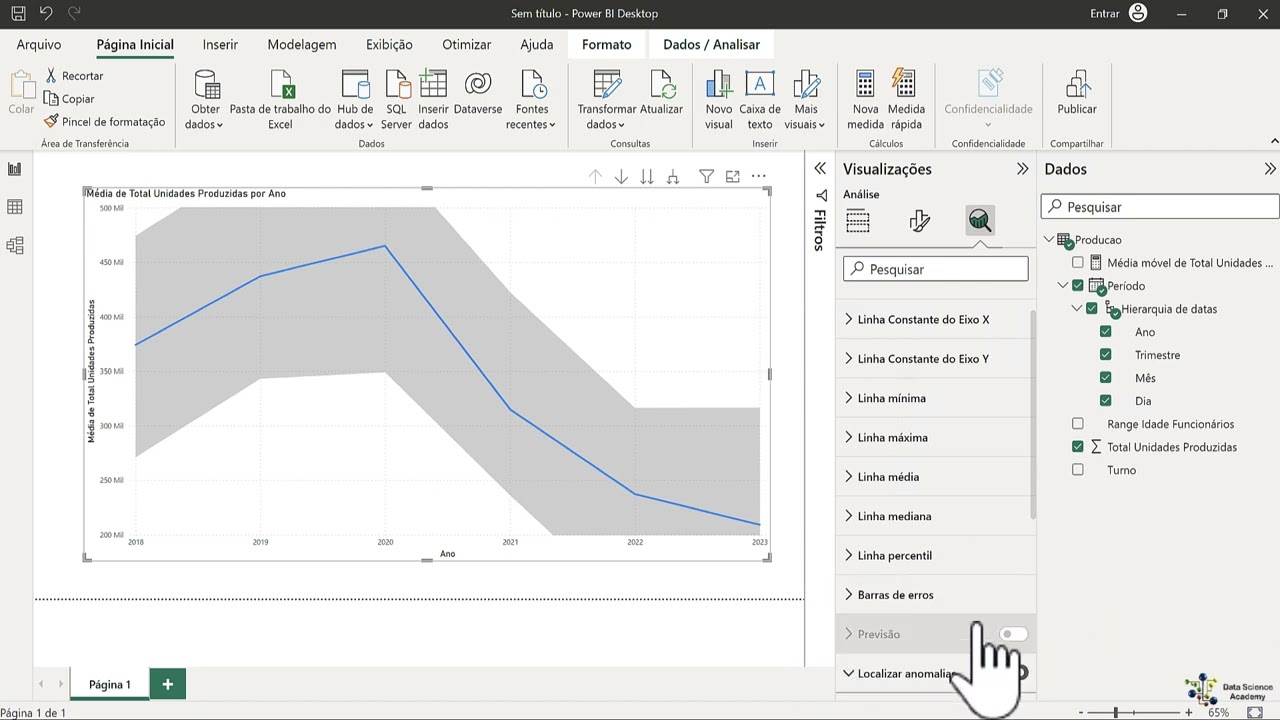Viewport: 1280px width, 720px height.
Task: Collapse the Dados pane
Action: pos(1270,169)
